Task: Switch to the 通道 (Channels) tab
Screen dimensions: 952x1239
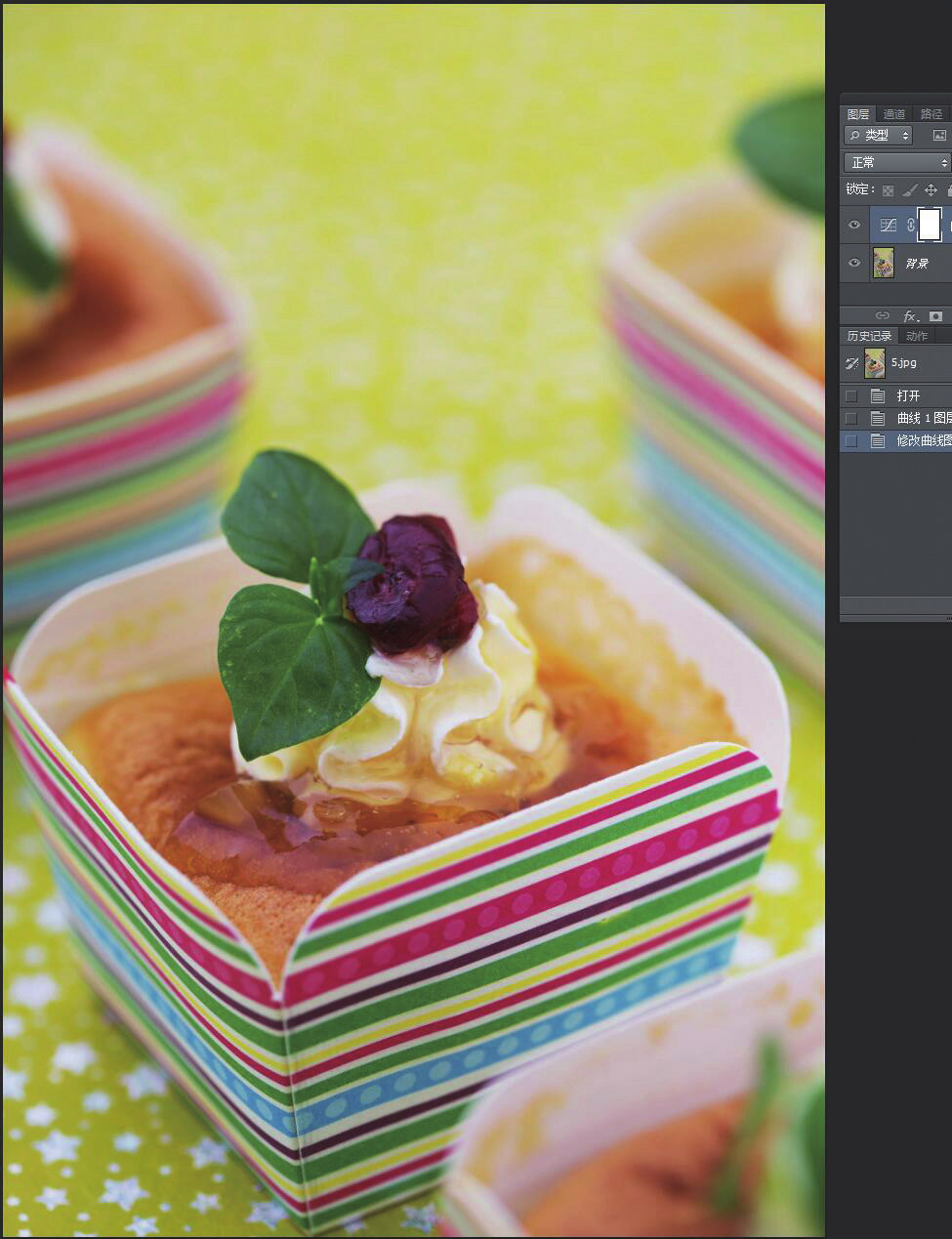Action: coord(894,114)
